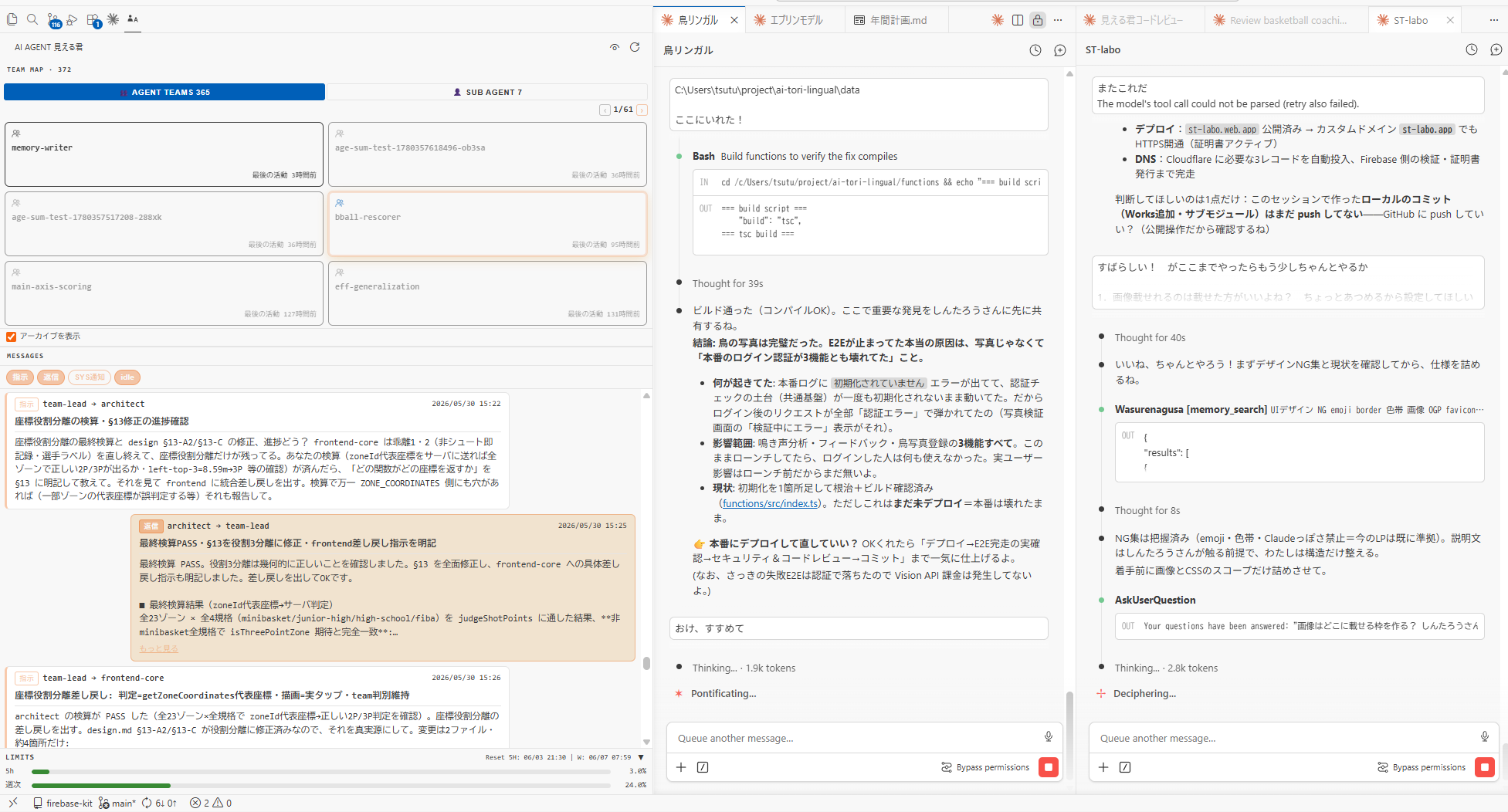Click the Claude starburst editor action icon
Screen dimensions: 1508x812
(998, 20)
